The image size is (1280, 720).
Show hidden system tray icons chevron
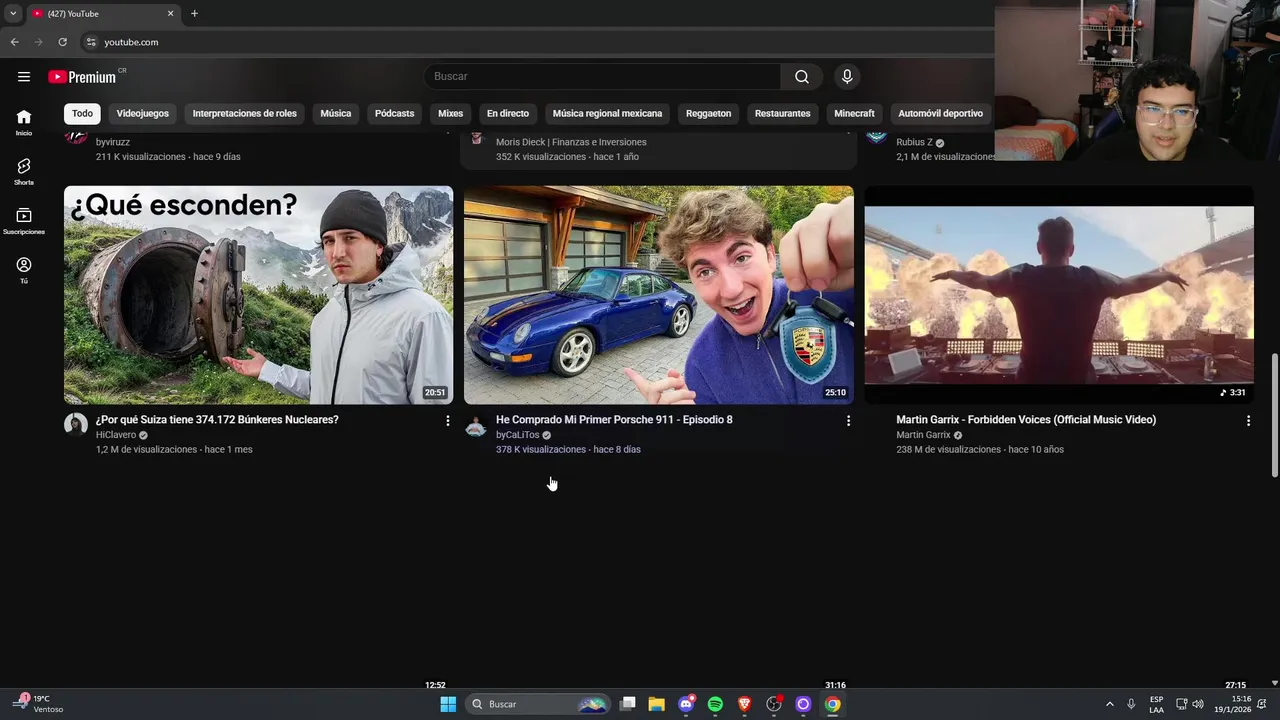1109,704
